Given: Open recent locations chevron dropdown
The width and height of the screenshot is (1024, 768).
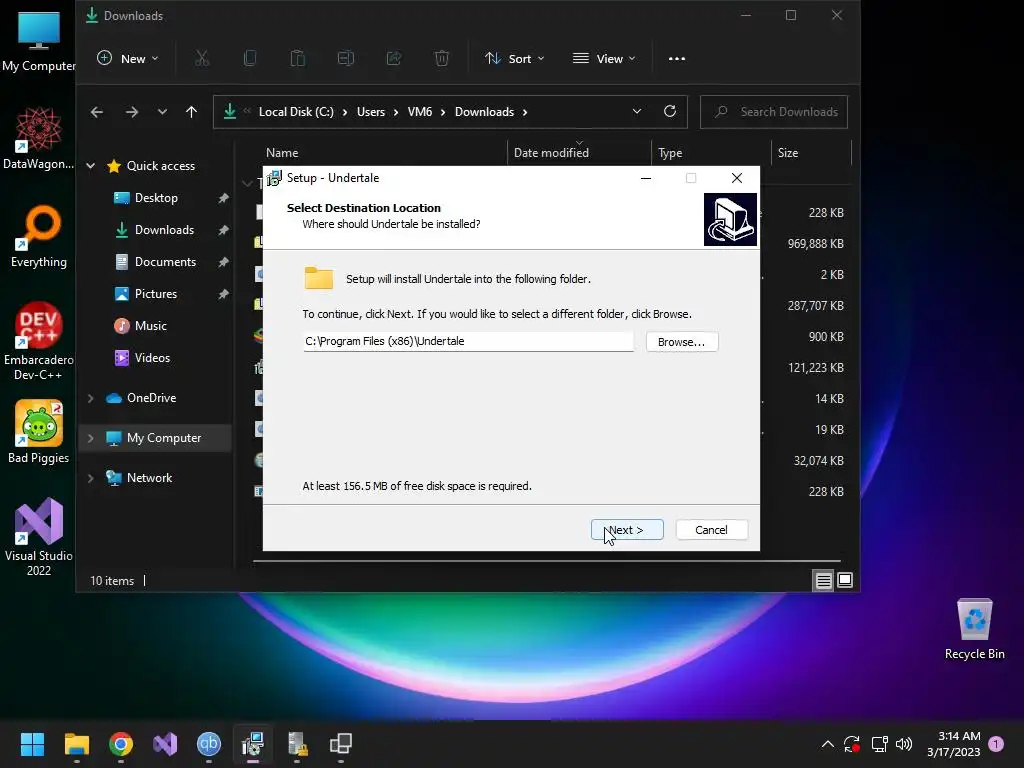Looking at the screenshot, I should pyautogui.click(x=162, y=112).
